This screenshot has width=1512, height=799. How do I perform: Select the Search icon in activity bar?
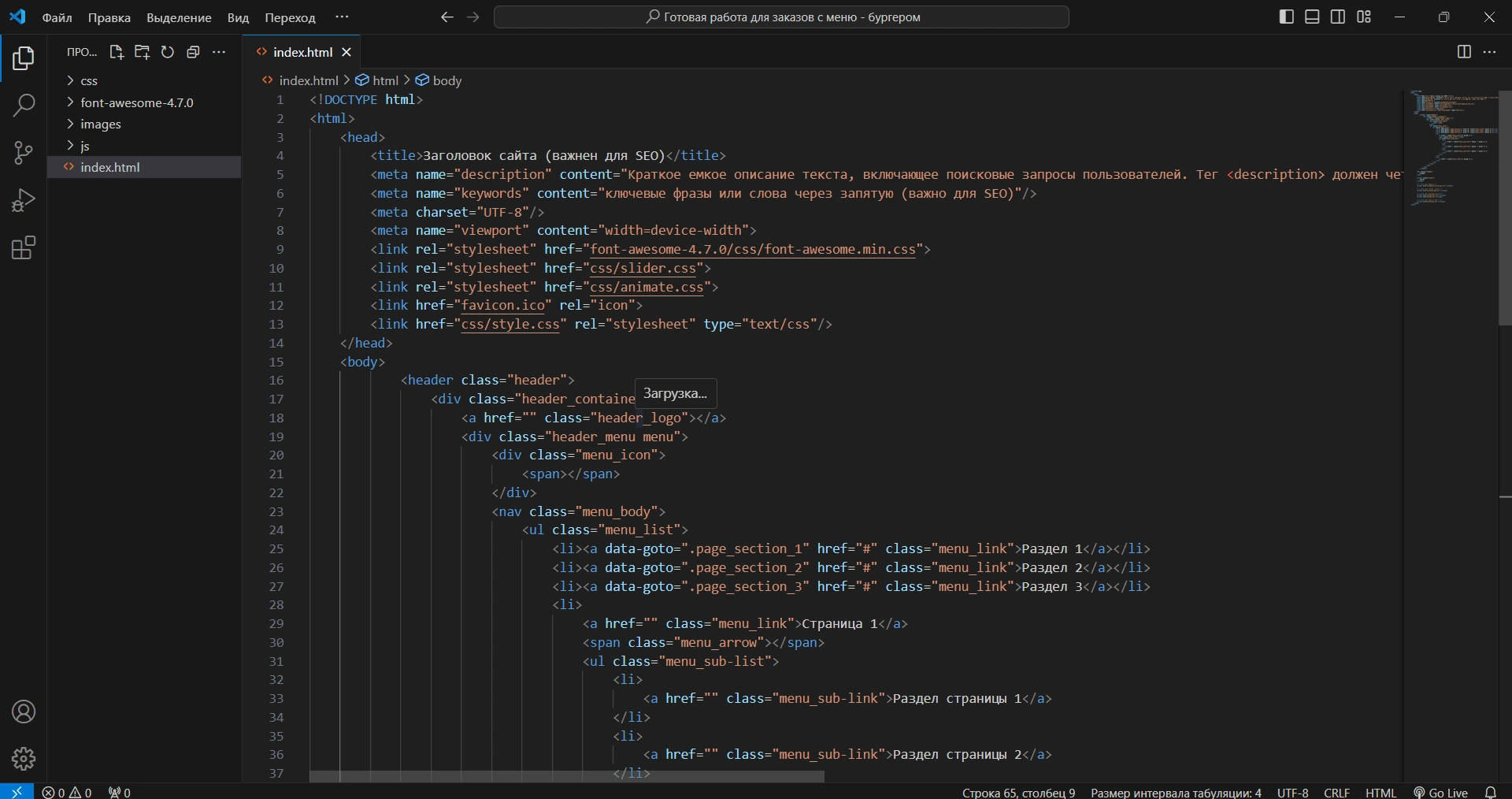pyautogui.click(x=23, y=105)
